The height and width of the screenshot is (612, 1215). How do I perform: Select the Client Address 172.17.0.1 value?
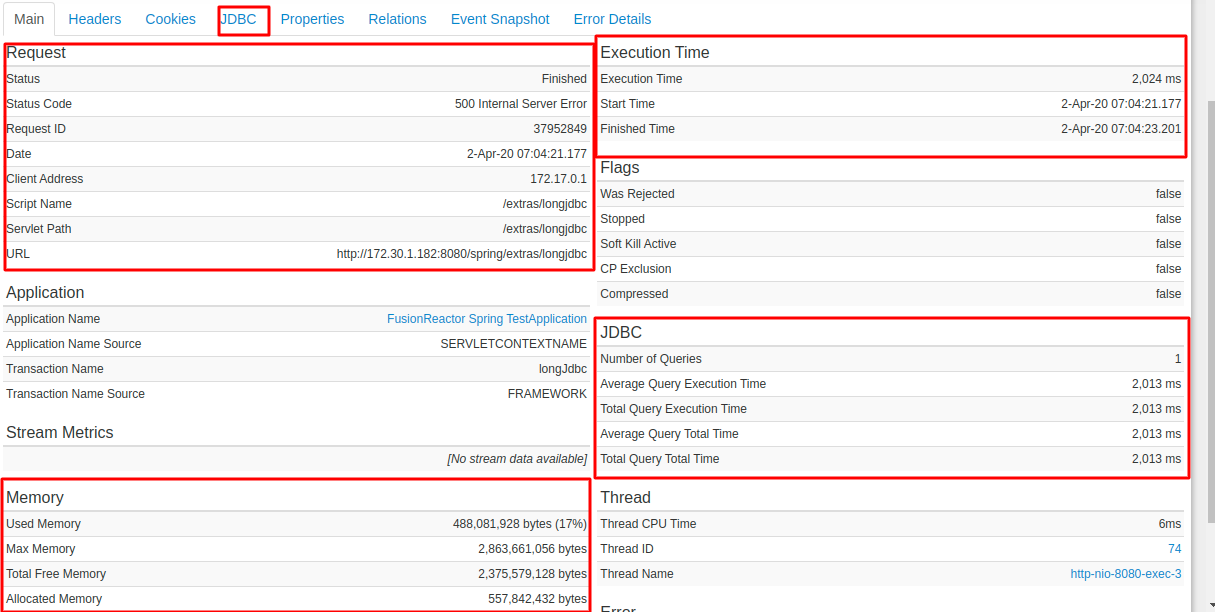(558, 179)
